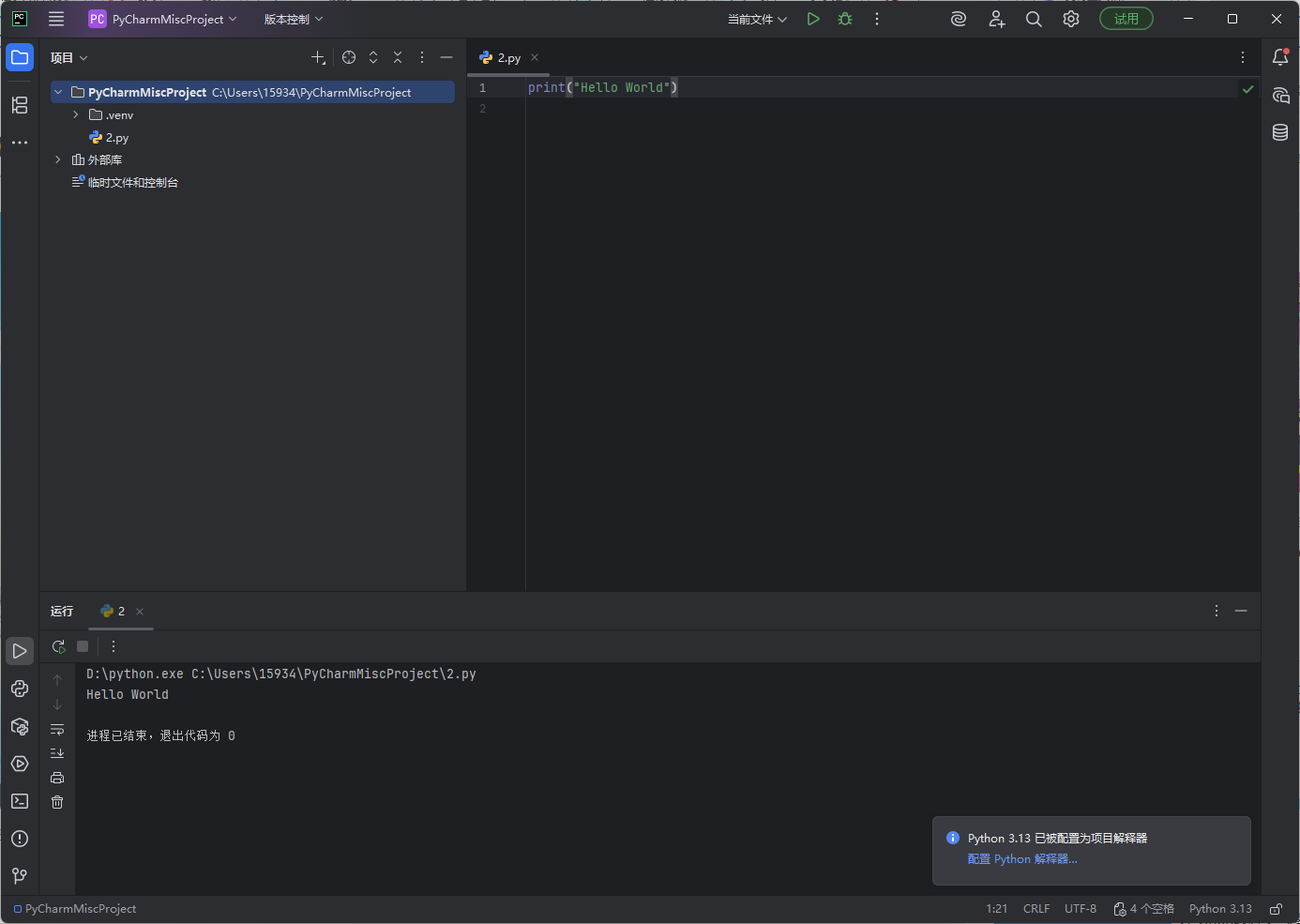Toggle the Project tool window open
The height and width of the screenshot is (924, 1300).
point(20,57)
